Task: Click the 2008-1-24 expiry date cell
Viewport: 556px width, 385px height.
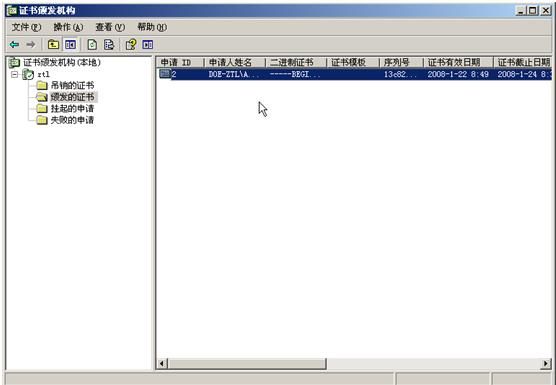Action: [x=523, y=74]
